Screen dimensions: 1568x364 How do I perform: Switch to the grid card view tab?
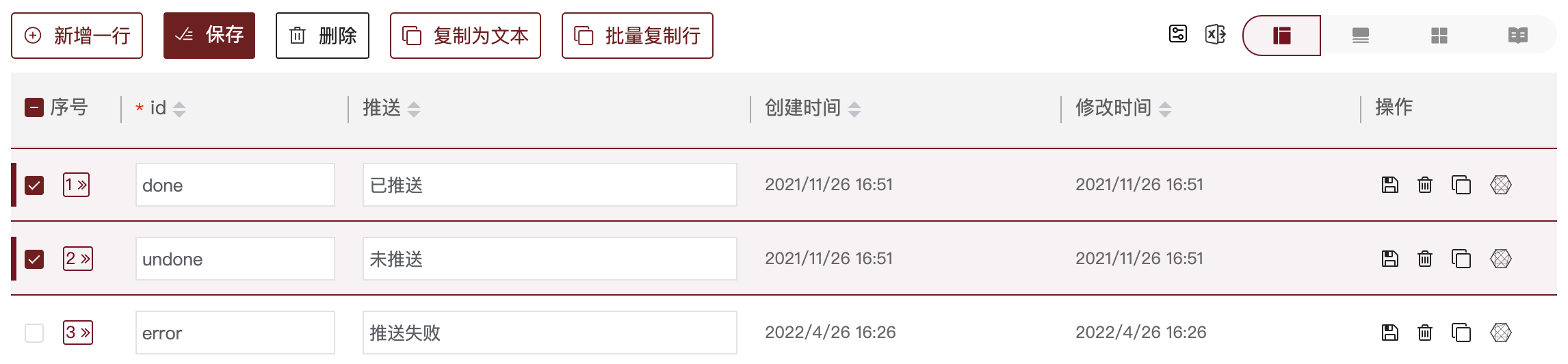(1439, 36)
